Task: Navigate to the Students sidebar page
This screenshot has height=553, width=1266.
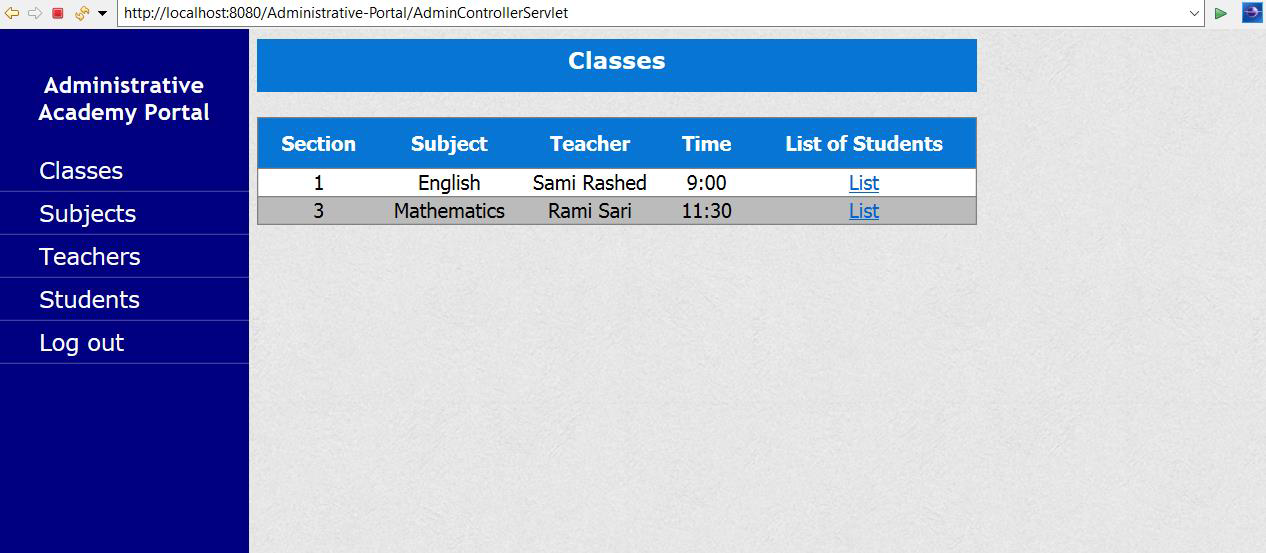Action: tap(89, 300)
